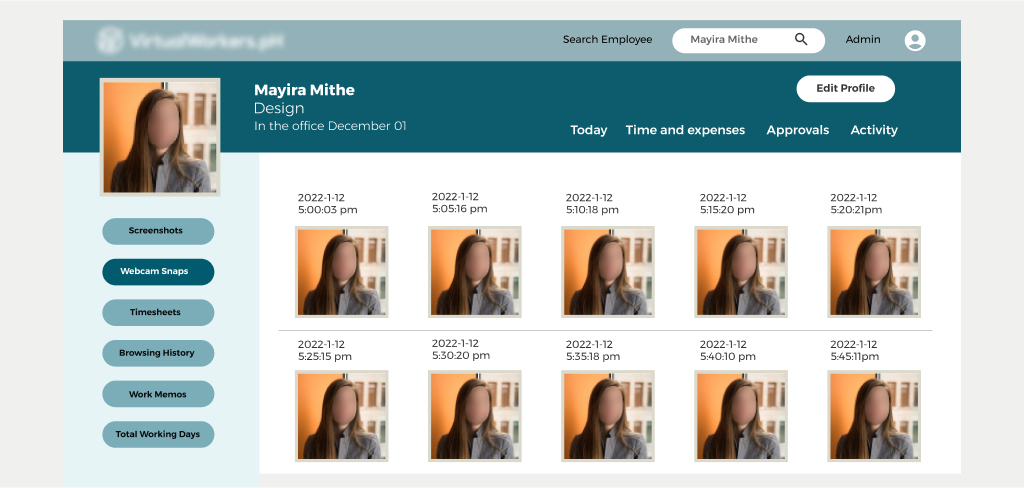Open Timesheets in the sidebar
1024x488 pixels.
coord(158,313)
